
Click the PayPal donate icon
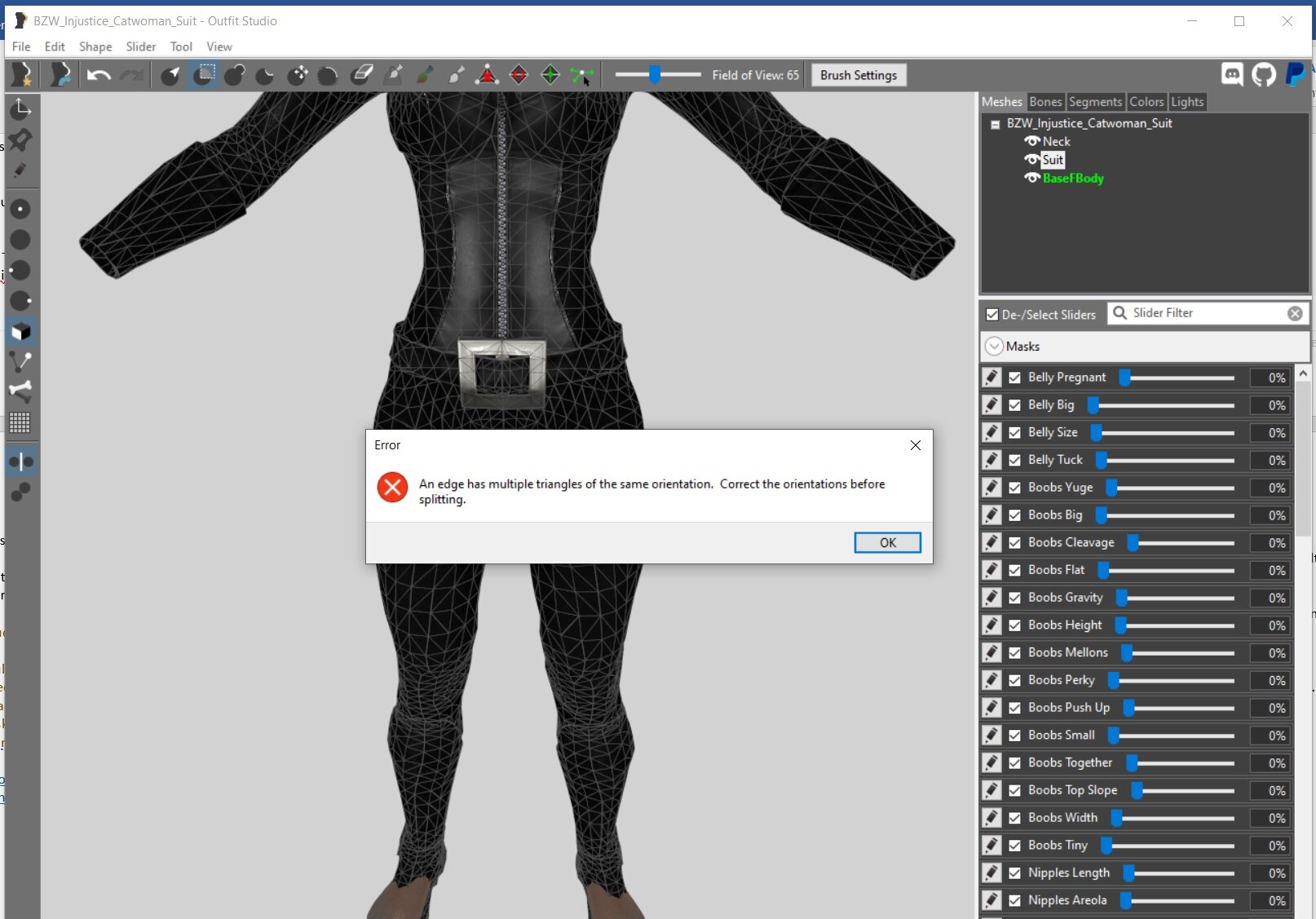click(x=1295, y=75)
